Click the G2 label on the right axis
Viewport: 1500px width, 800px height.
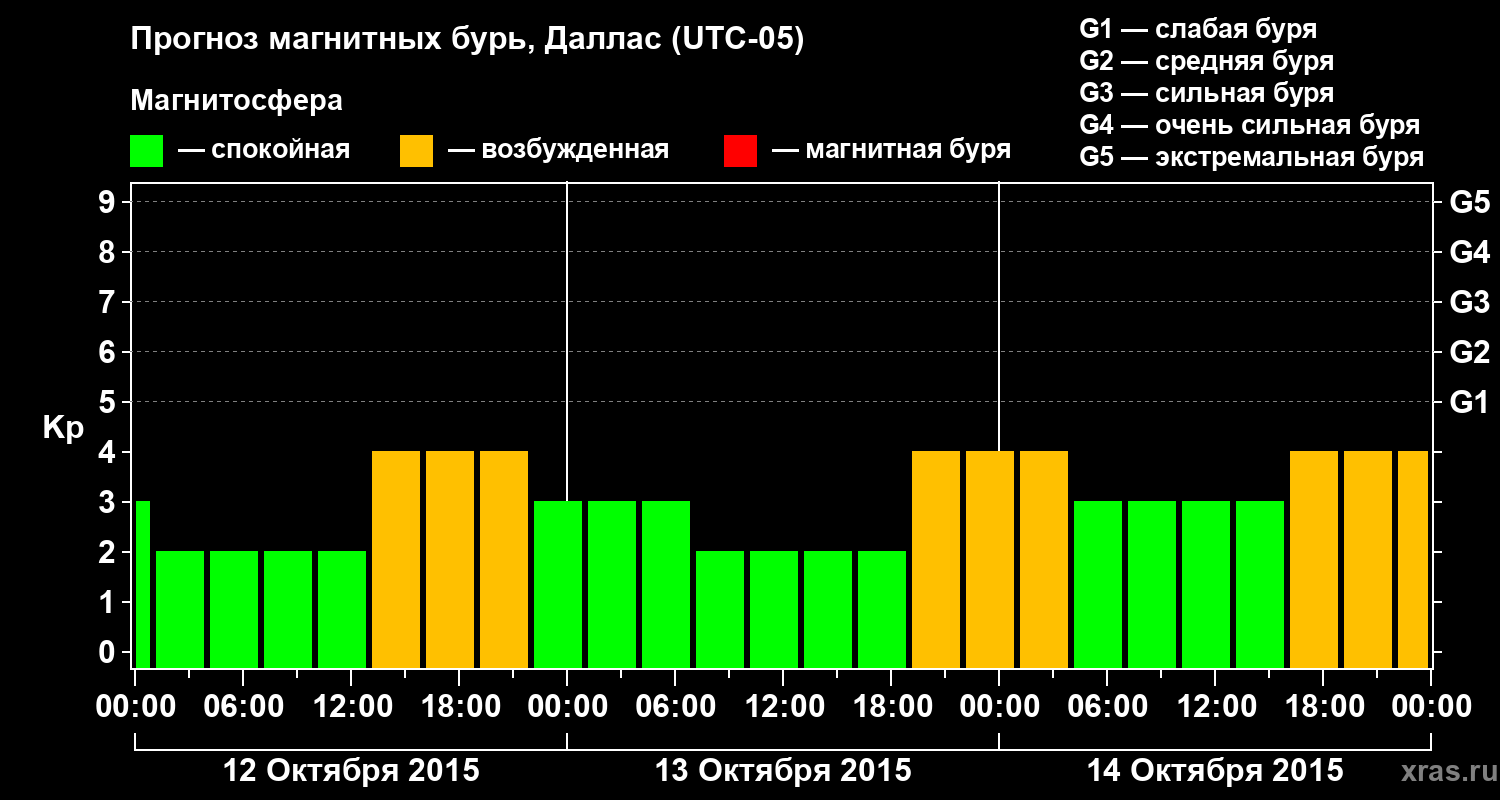click(x=1469, y=352)
